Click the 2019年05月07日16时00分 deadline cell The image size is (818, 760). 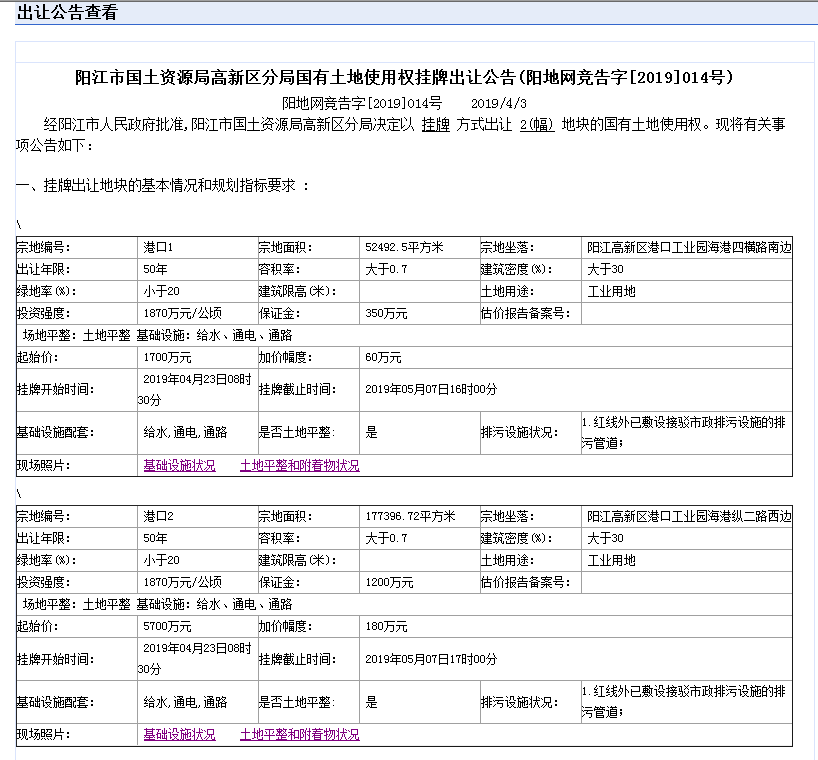pos(576,390)
